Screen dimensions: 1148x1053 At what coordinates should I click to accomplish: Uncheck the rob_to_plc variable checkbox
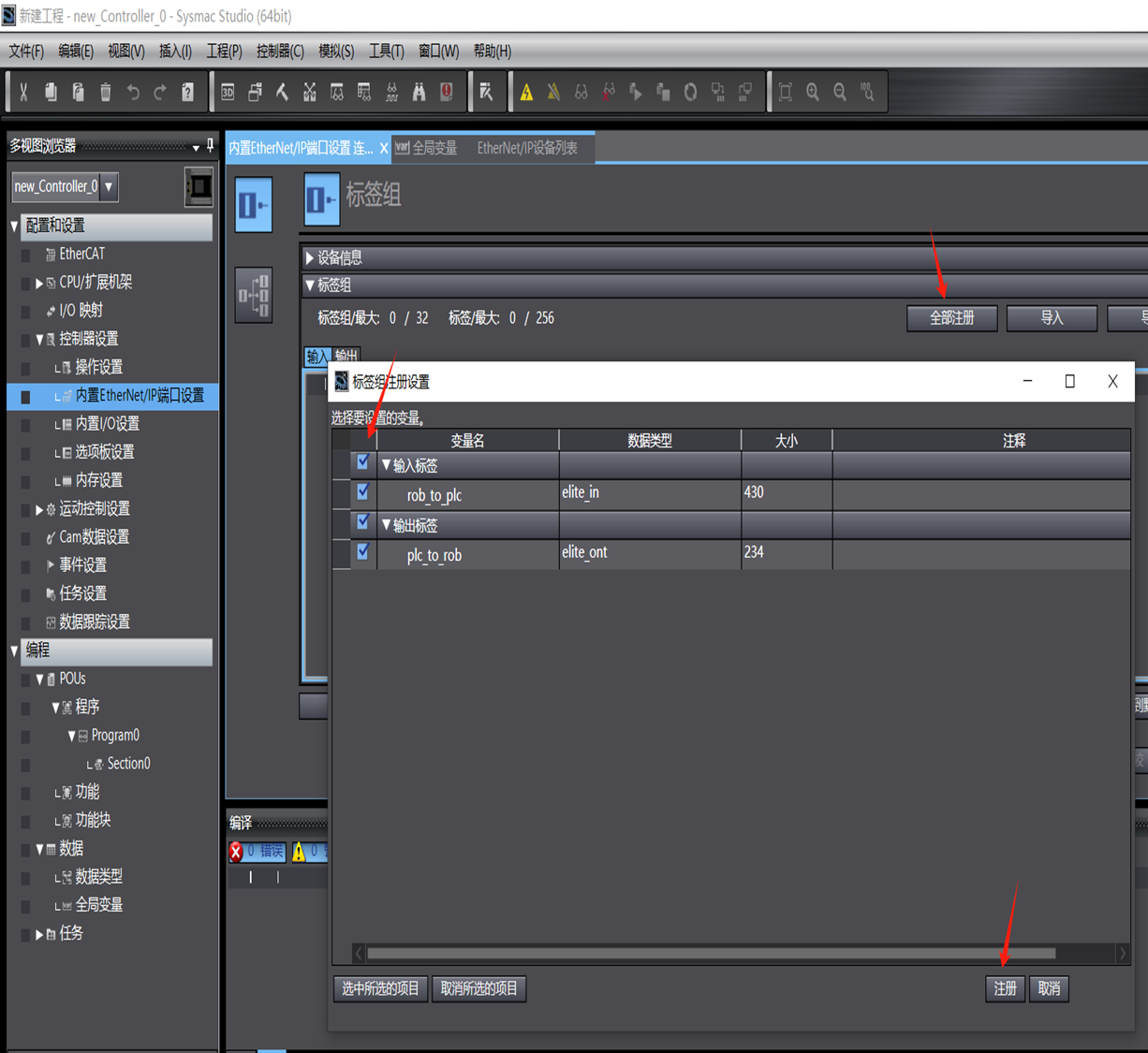[x=363, y=492]
